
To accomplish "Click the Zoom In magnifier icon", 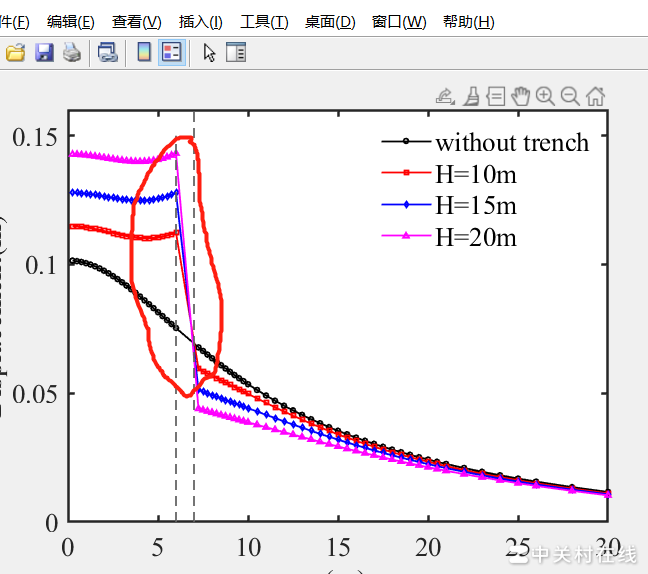I will (545, 96).
